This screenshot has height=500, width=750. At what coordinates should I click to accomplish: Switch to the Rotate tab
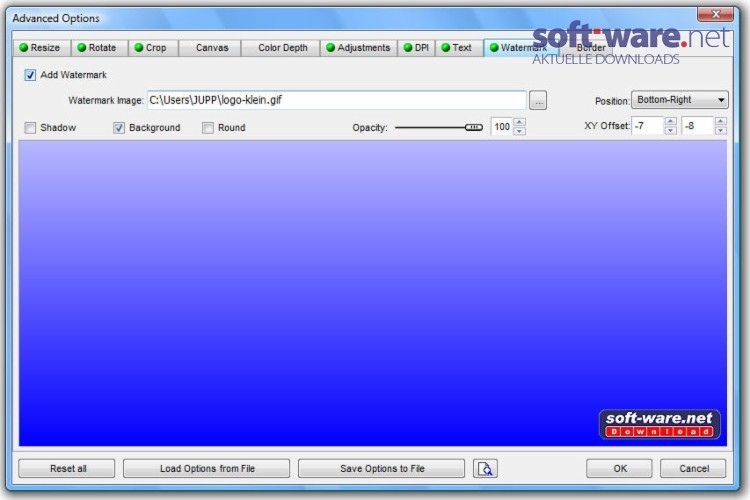click(x=99, y=48)
